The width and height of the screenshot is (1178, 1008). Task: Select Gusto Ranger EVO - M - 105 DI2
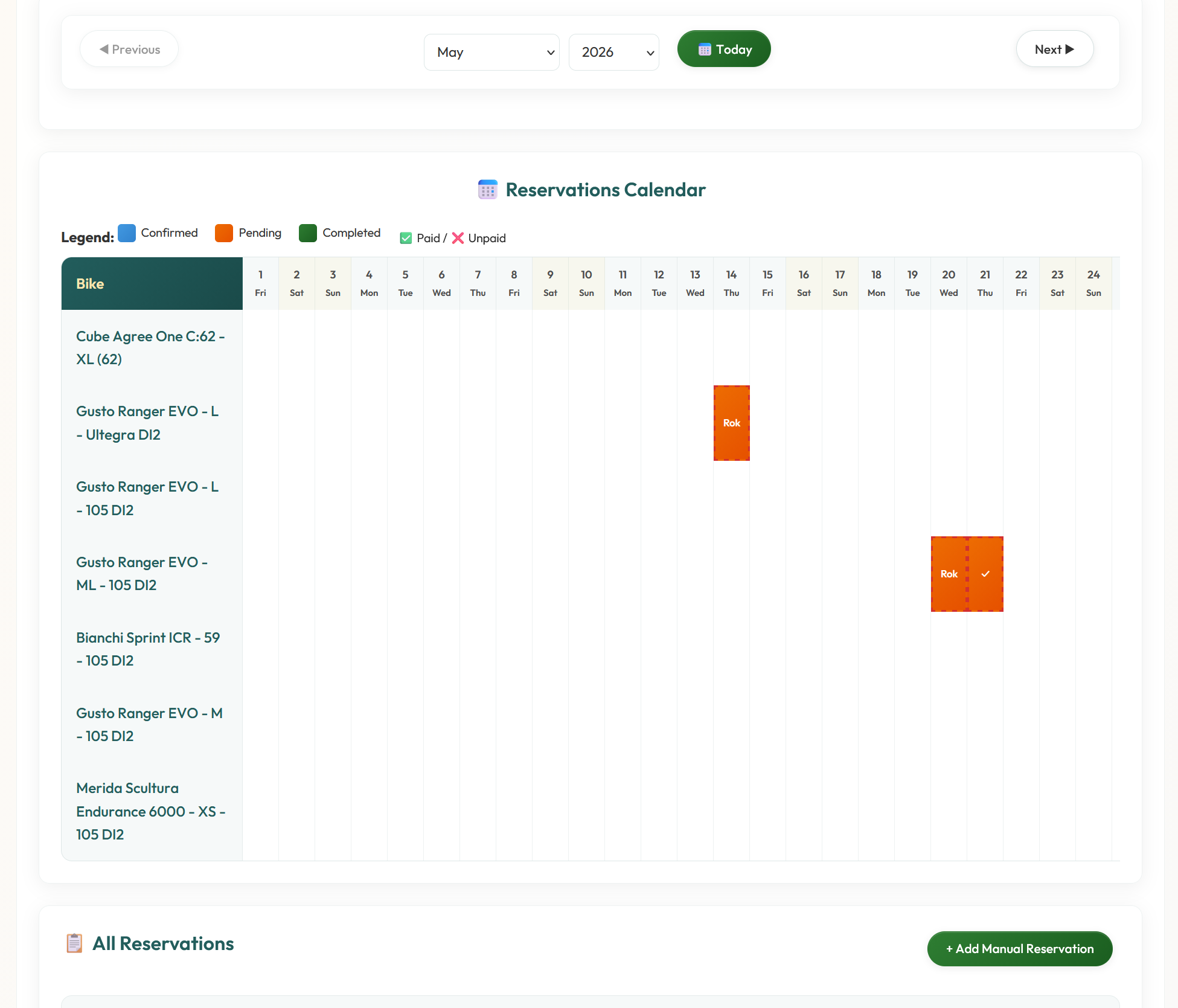point(152,725)
